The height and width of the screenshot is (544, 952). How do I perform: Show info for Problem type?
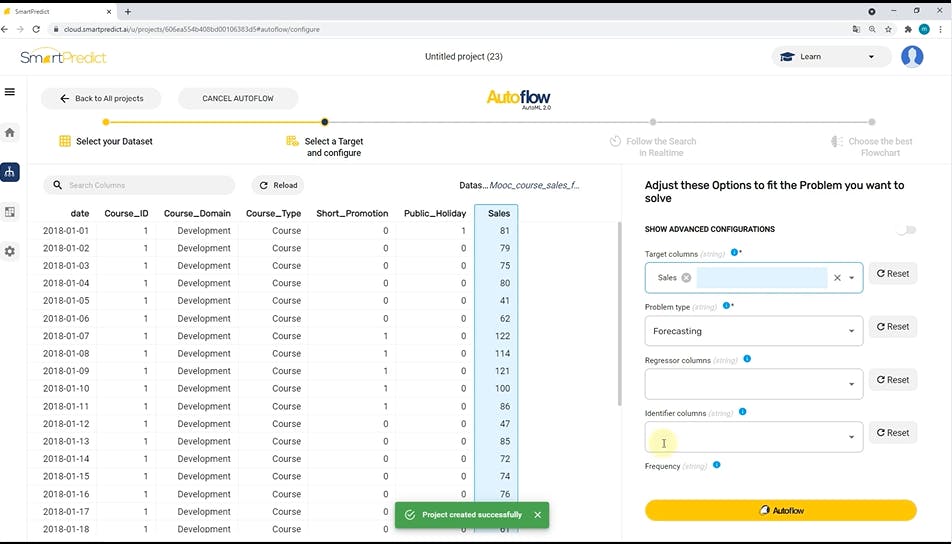pyautogui.click(x=726, y=305)
